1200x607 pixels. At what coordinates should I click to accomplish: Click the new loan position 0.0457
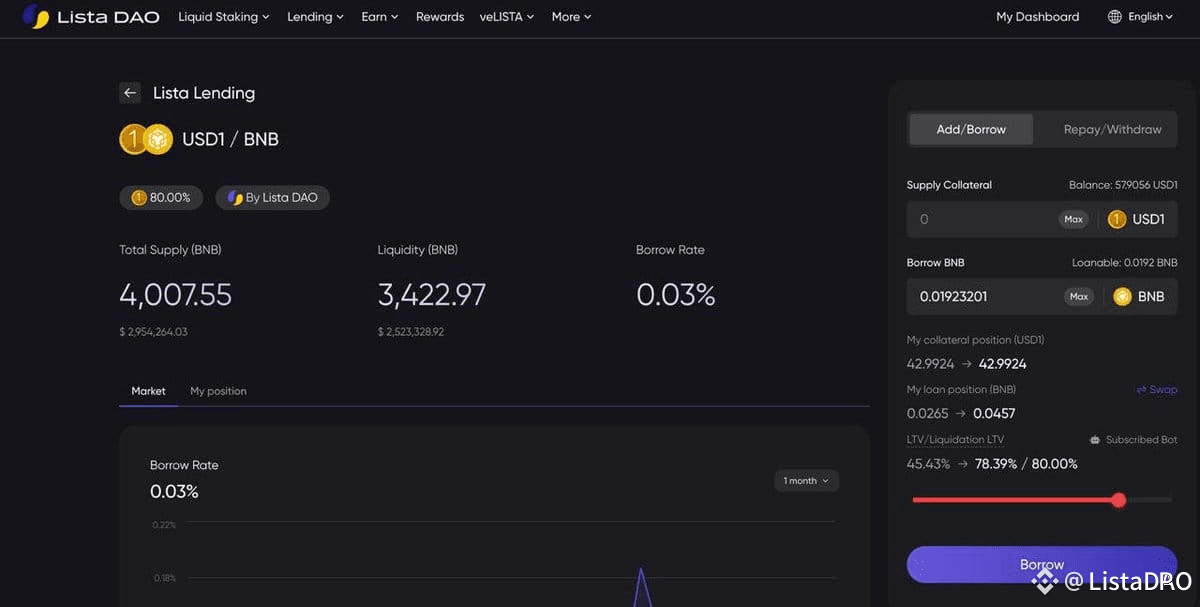pos(994,413)
